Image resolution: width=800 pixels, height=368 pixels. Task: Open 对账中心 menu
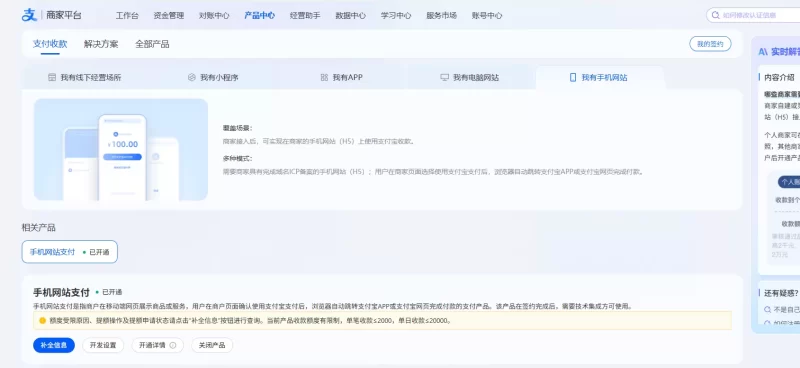[214, 15]
